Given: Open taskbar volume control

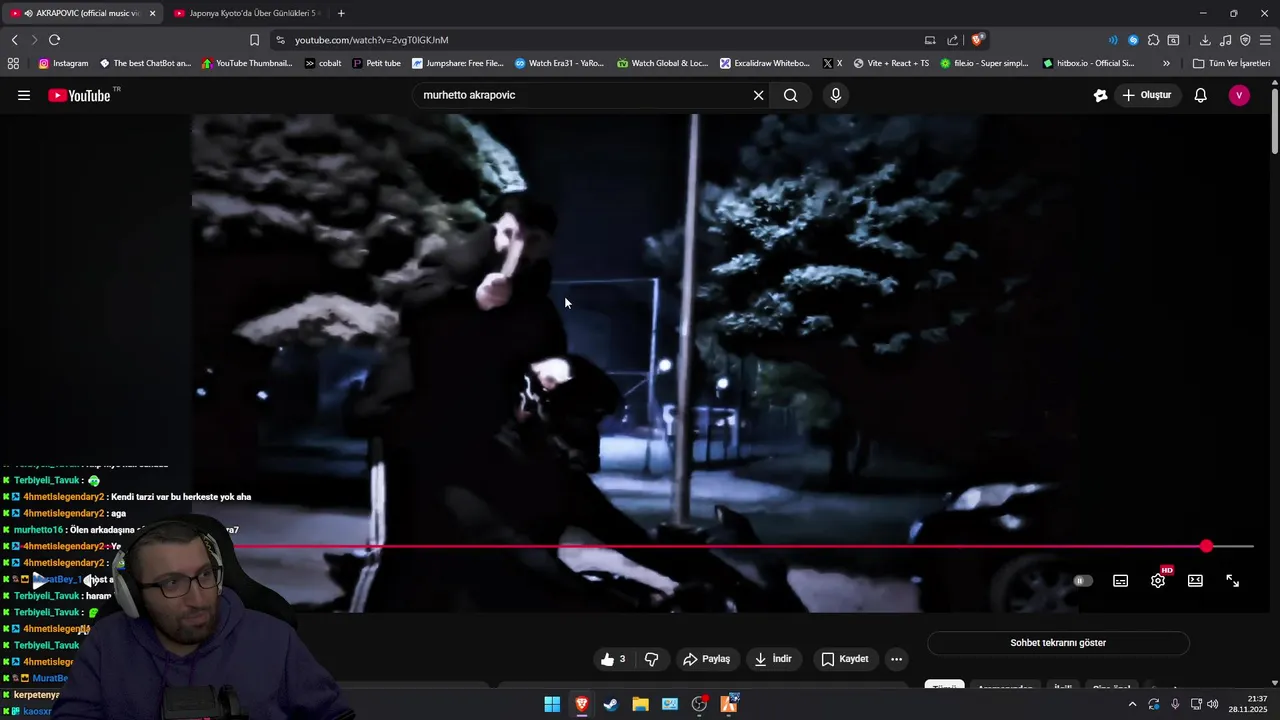Looking at the screenshot, I should [x=1213, y=704].
